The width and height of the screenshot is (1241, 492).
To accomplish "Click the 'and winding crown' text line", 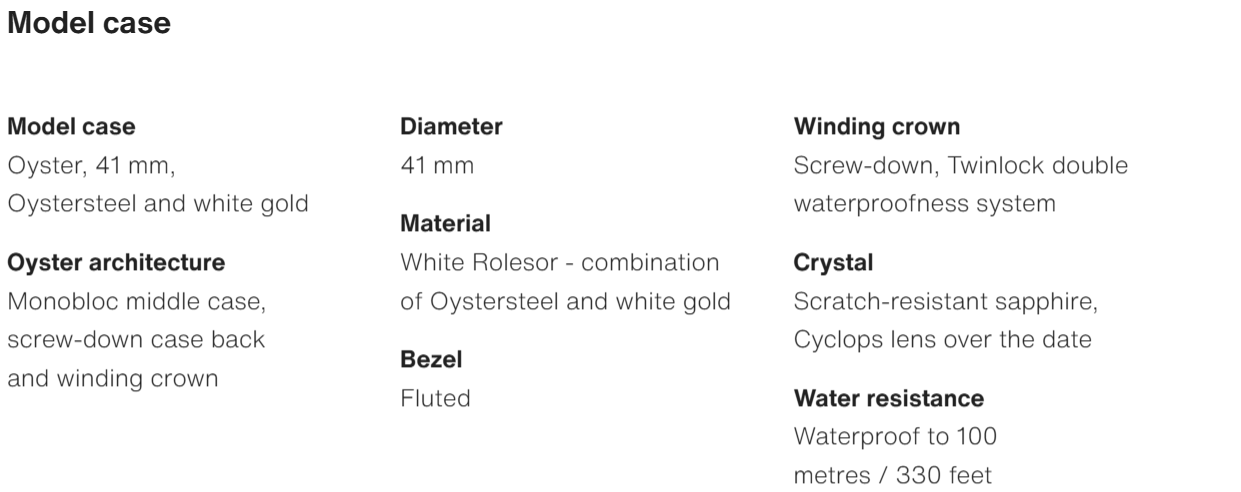I will [113, 378].
